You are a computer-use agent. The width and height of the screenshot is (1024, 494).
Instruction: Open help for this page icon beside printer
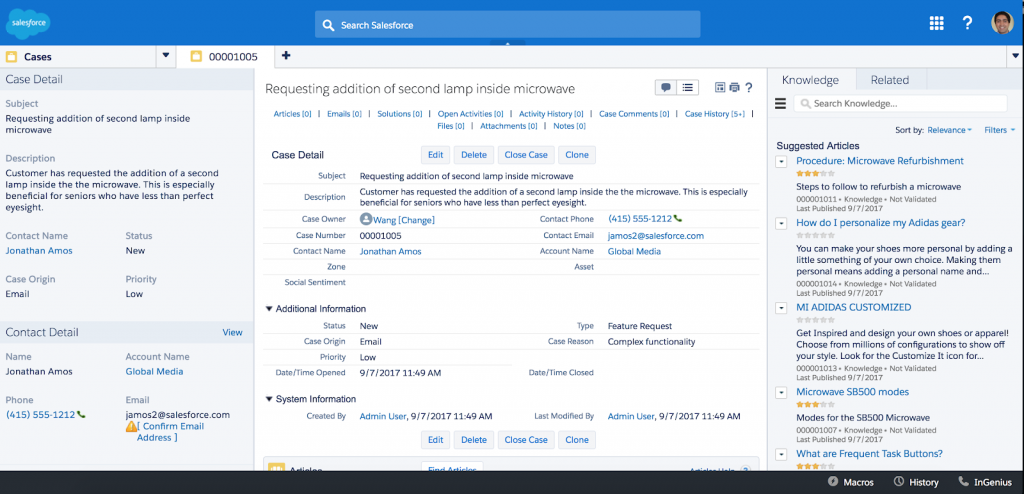(749, 88)
